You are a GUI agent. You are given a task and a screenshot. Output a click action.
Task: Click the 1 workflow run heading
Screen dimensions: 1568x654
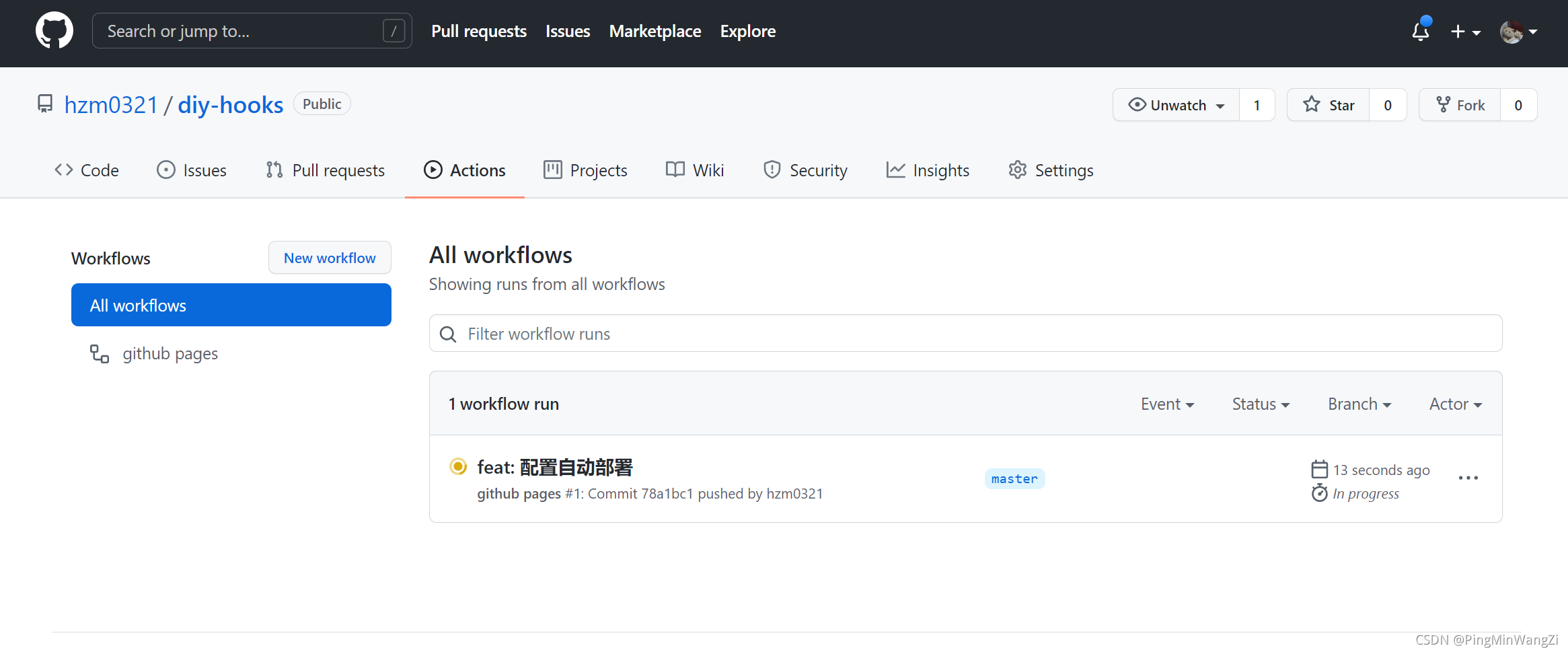click(x=504, y=404)
